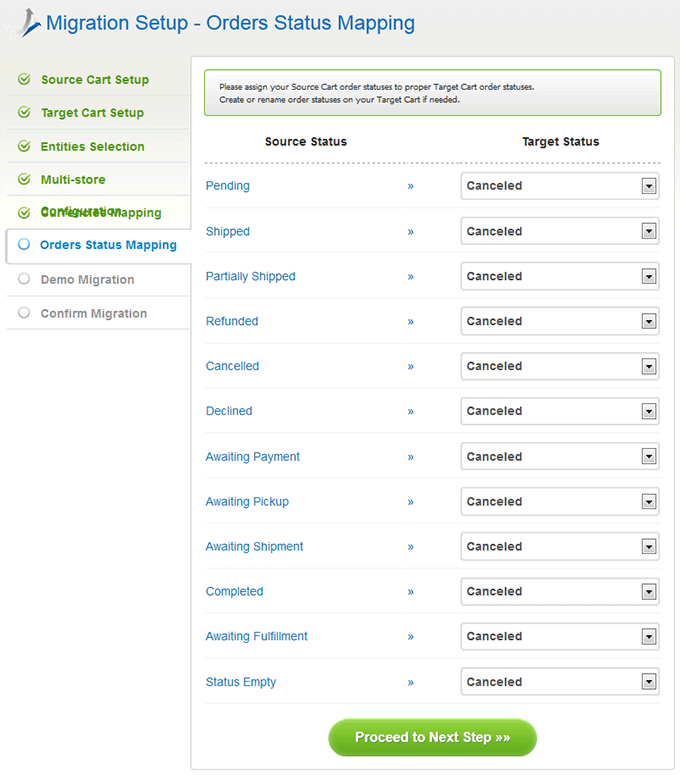Click the Pending source status link

click(x=228, y=186)
